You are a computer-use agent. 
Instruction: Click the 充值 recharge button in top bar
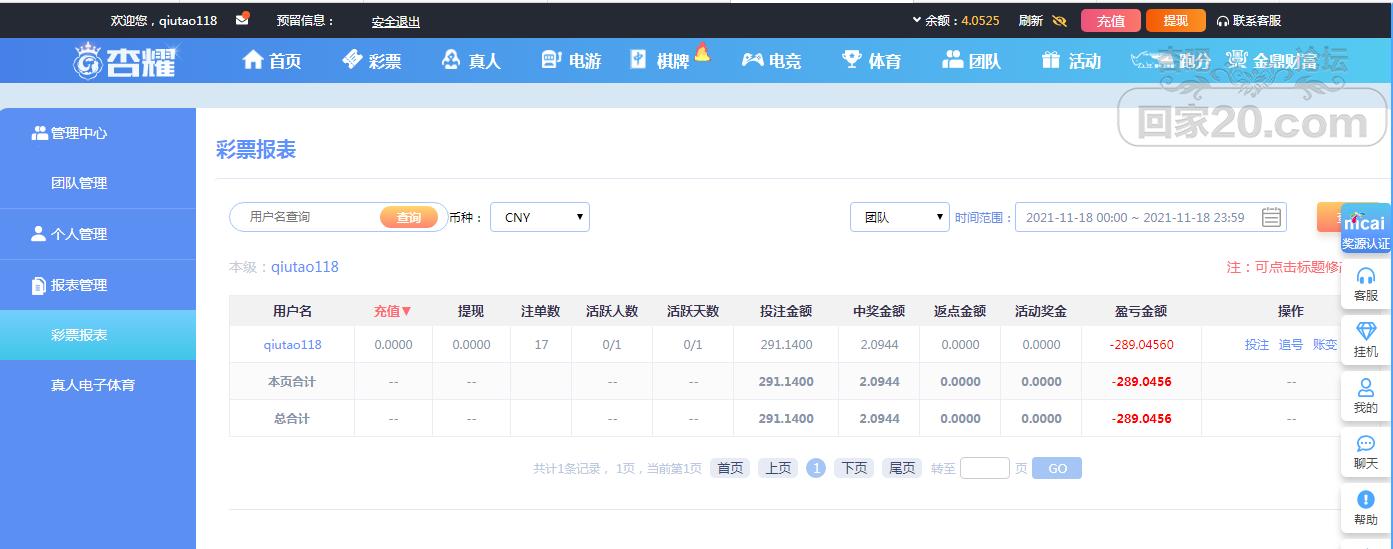(x=1110, y=21)
